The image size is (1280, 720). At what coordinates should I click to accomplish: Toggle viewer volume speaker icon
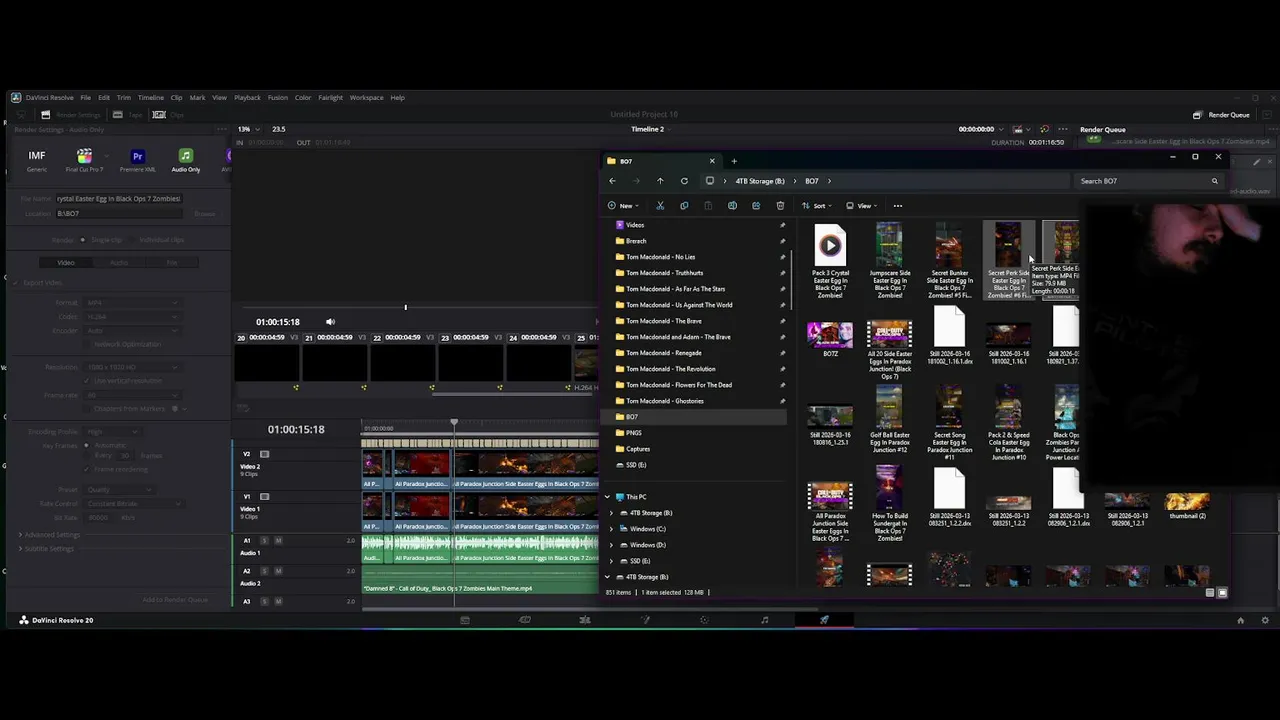(330, 322)
